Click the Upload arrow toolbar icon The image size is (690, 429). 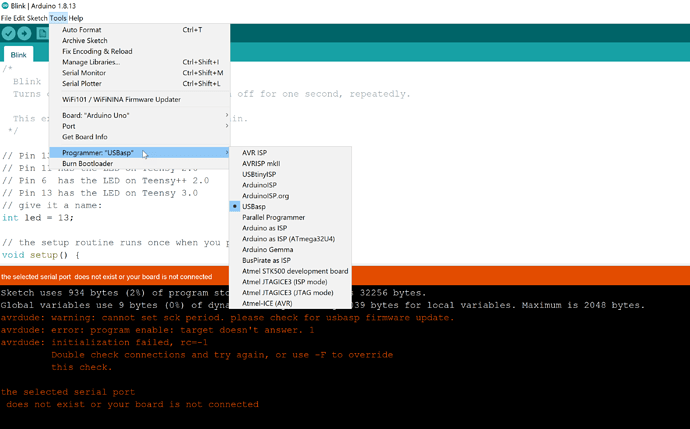pyautogui.click(x=24, y=33)
